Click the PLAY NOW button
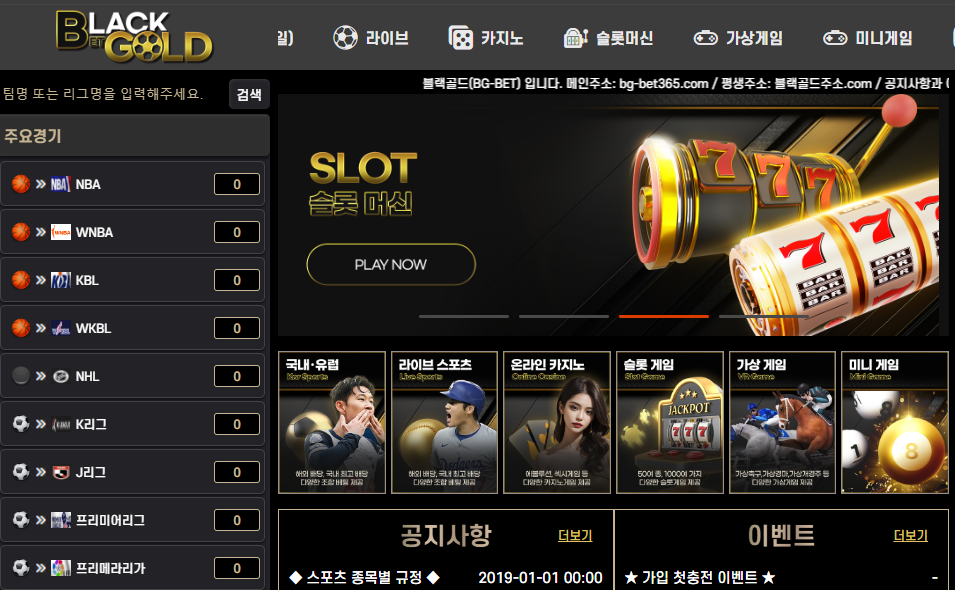The height and width of the screenshot is (590, 955). coord(391,264)
